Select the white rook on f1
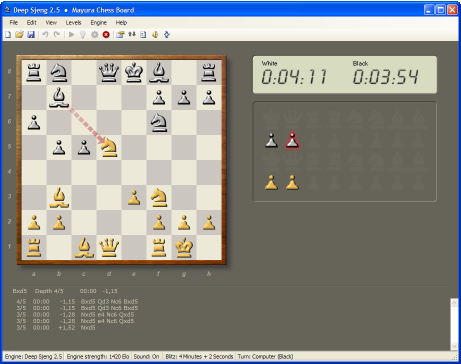Screen dimensions: 461x364 pyautogui.click(x=159, y=247)
